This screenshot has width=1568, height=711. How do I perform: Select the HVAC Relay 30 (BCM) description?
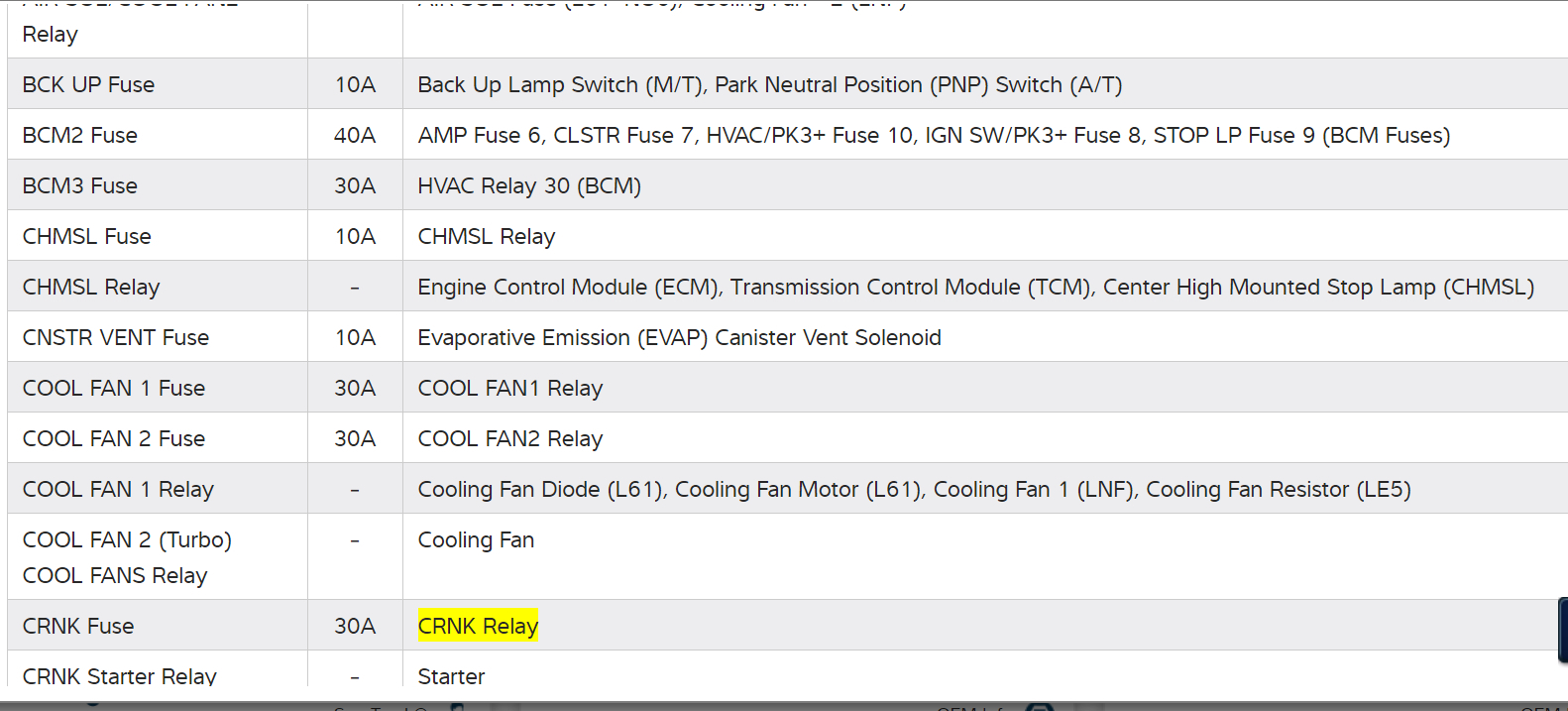tap(529, 185)
